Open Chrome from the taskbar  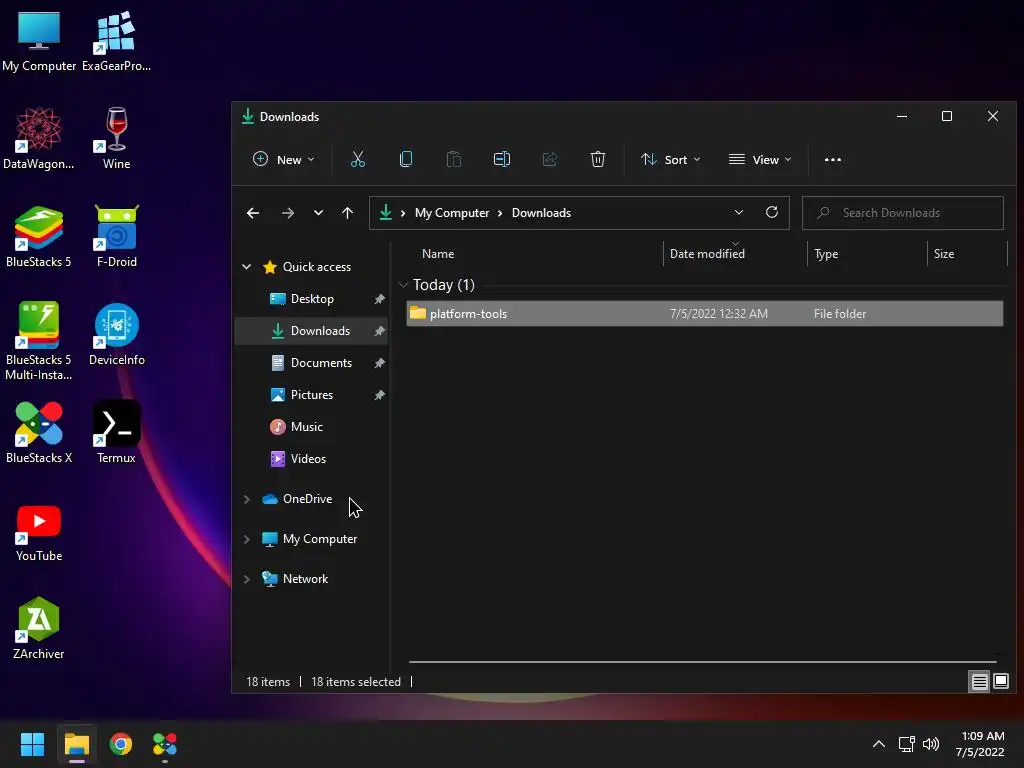121,744
